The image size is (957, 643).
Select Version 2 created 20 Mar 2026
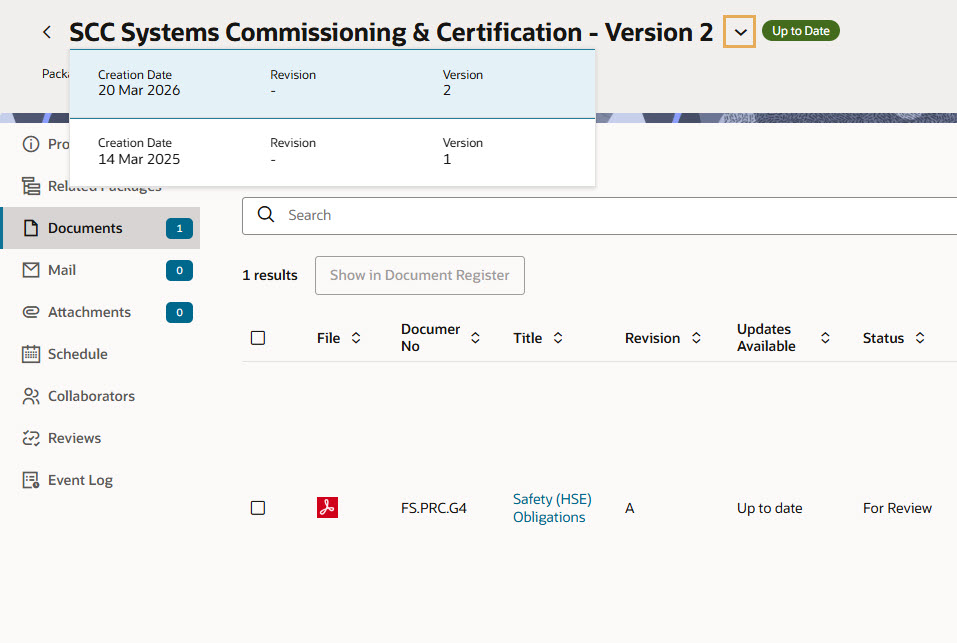pos(332,83)
